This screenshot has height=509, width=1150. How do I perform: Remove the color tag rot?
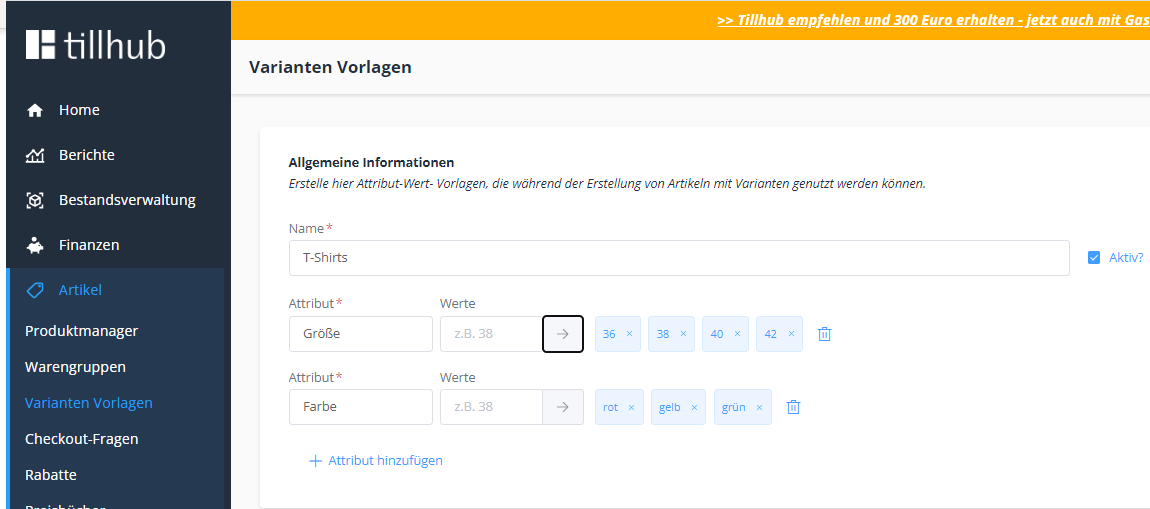click(x=631, y=407)
